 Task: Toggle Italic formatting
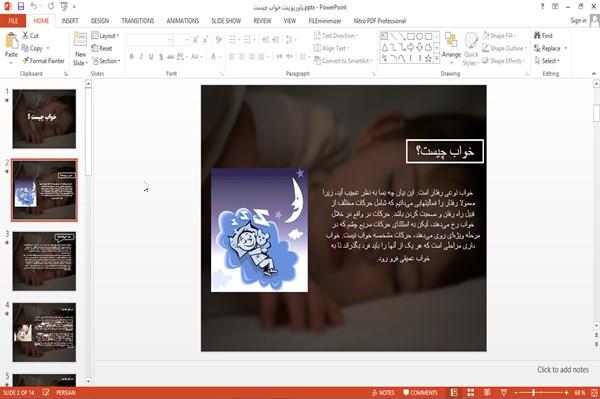(x=141, y=57)
